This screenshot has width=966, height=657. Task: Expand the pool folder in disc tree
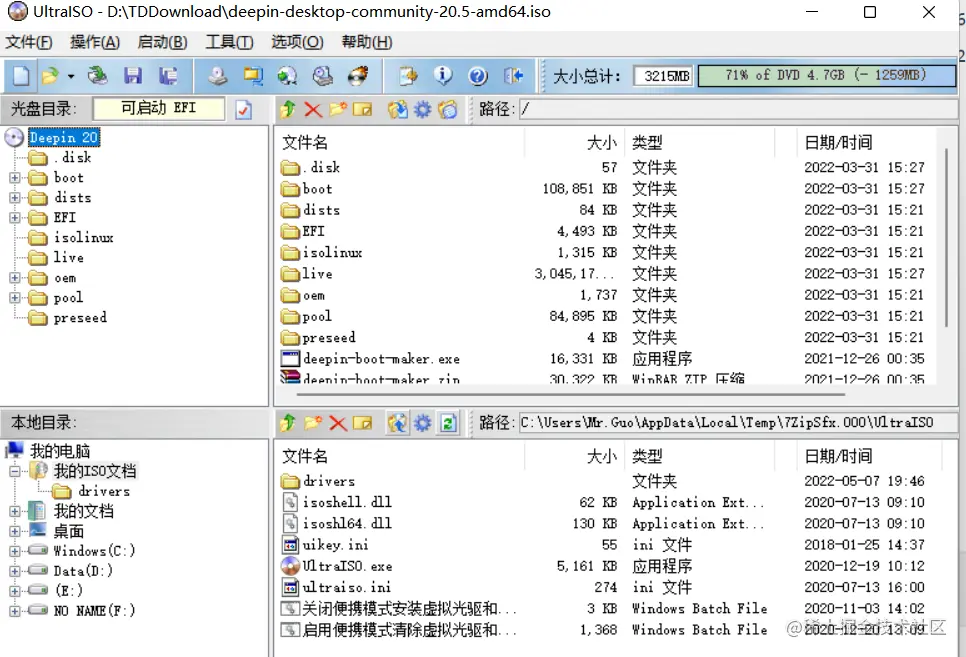(x=15, y=298)
